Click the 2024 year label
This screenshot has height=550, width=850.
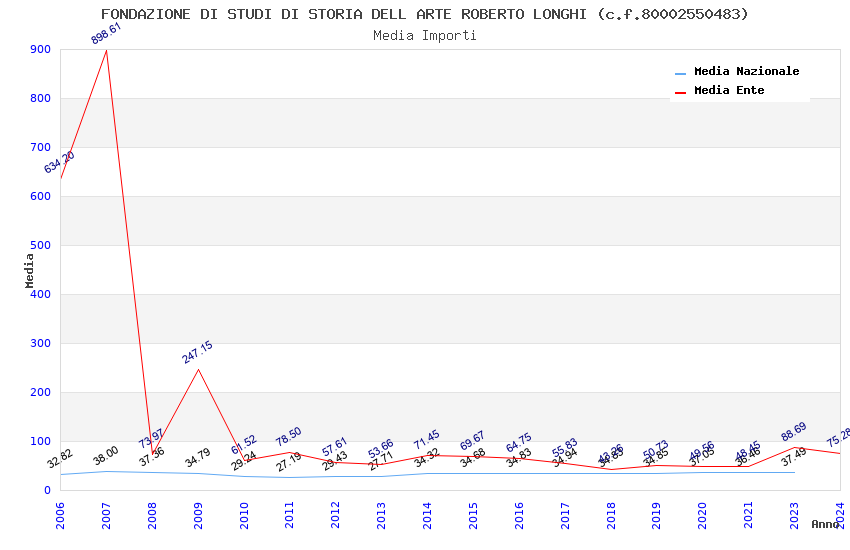pyautogui.click(x=840, y=515)
